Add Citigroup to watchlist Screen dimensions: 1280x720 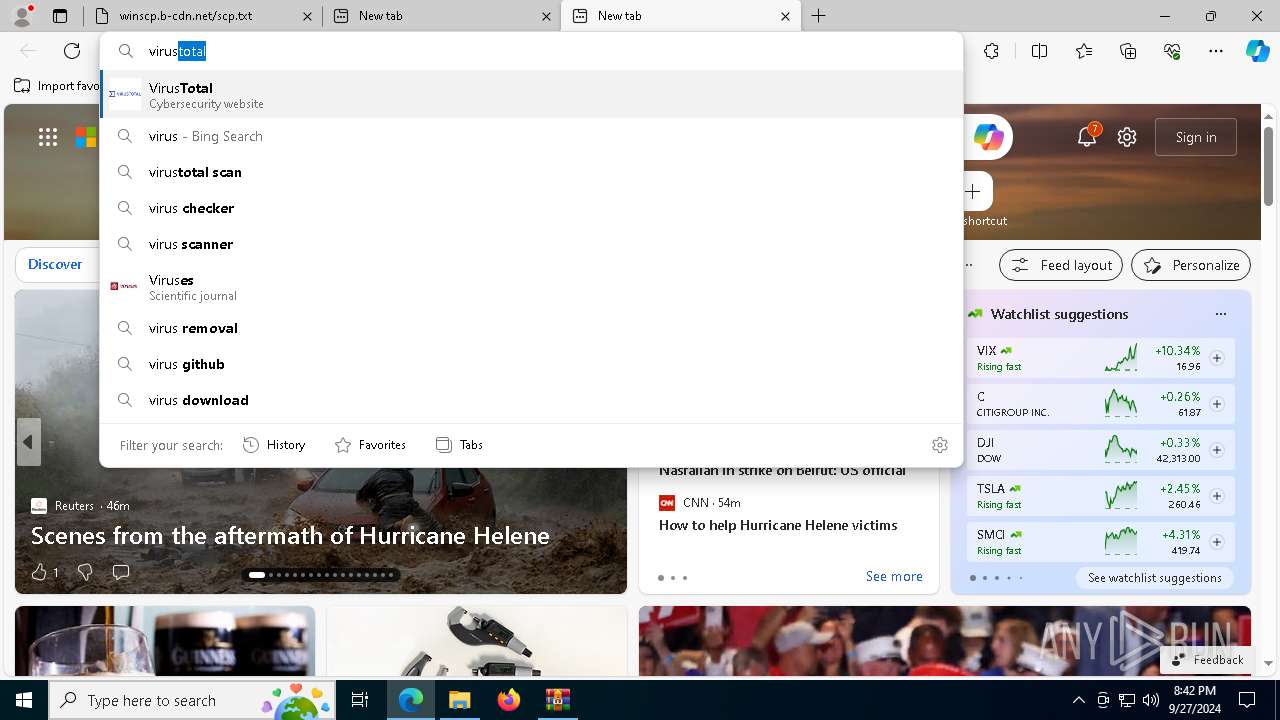(x=1217, y=404)
